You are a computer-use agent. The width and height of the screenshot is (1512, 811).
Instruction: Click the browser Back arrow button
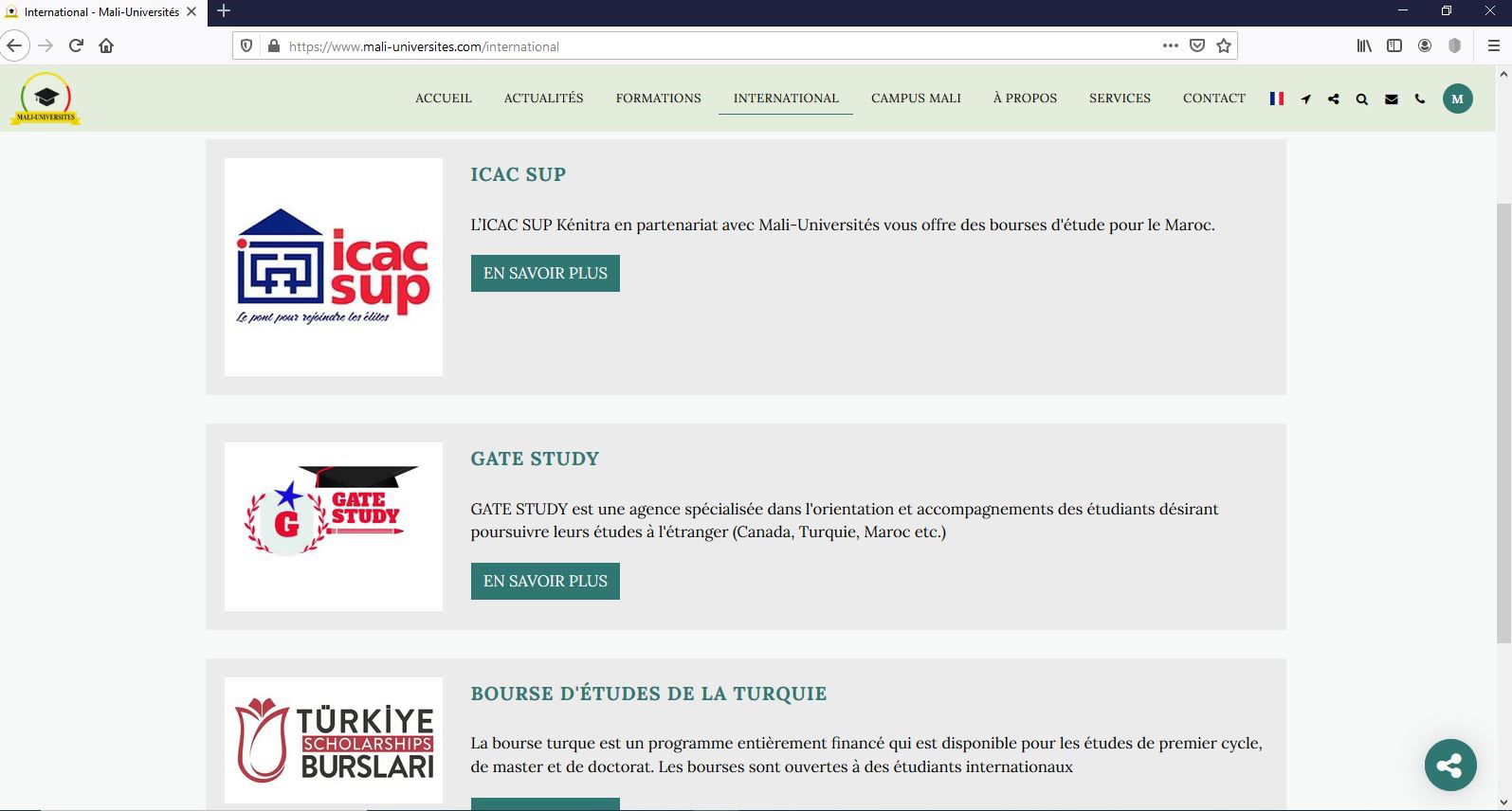14,45
